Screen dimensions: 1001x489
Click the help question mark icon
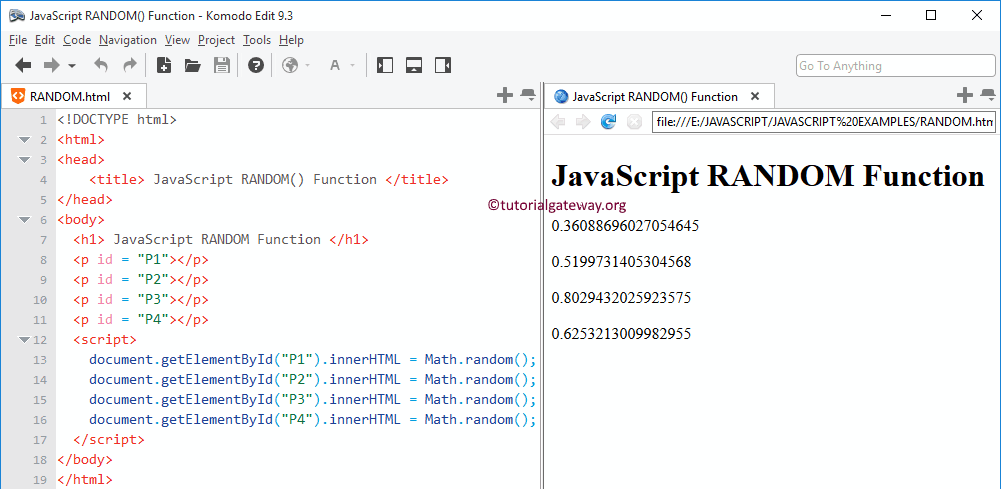(256, 66)
